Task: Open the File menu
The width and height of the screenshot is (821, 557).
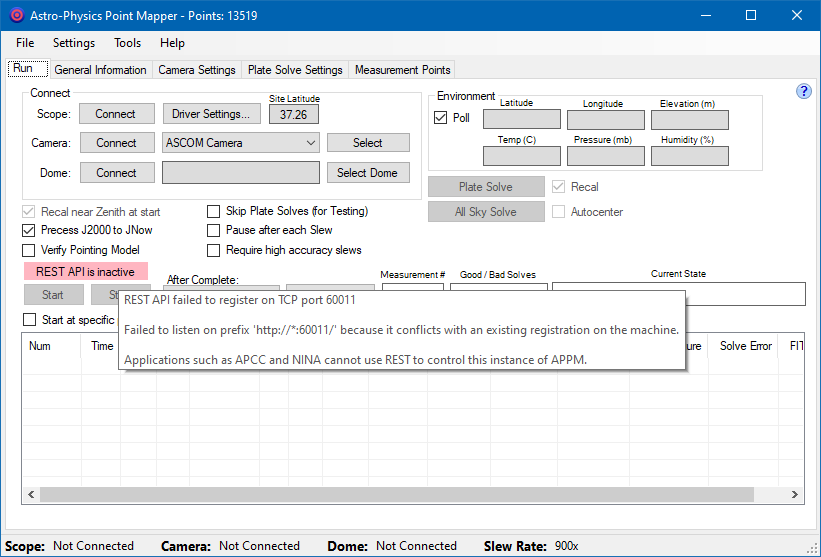Action: point(25,43)
